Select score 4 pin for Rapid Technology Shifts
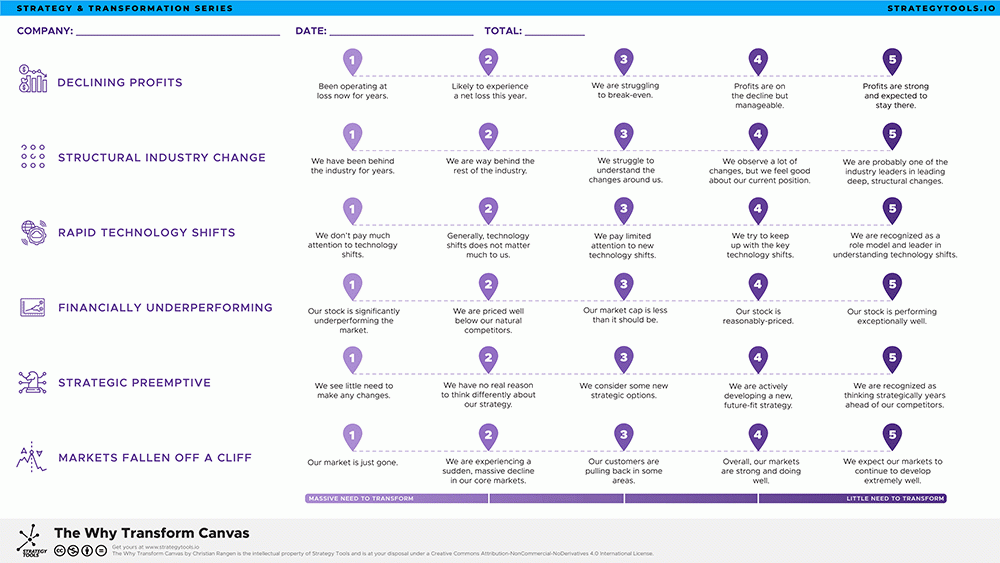Image resolution: width=1000 pixels, height=563 pixels. (x=758, y=211)
